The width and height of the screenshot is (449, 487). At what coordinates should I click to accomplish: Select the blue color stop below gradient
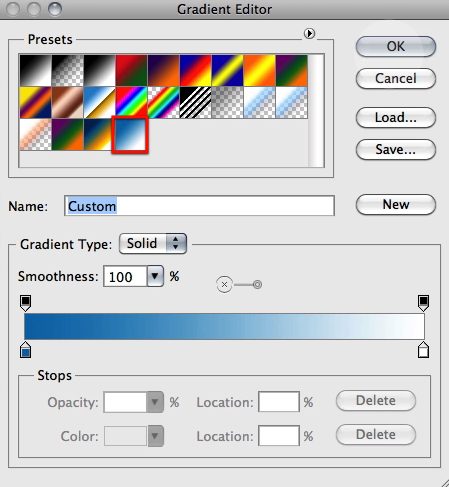click(x=26, y=349)
